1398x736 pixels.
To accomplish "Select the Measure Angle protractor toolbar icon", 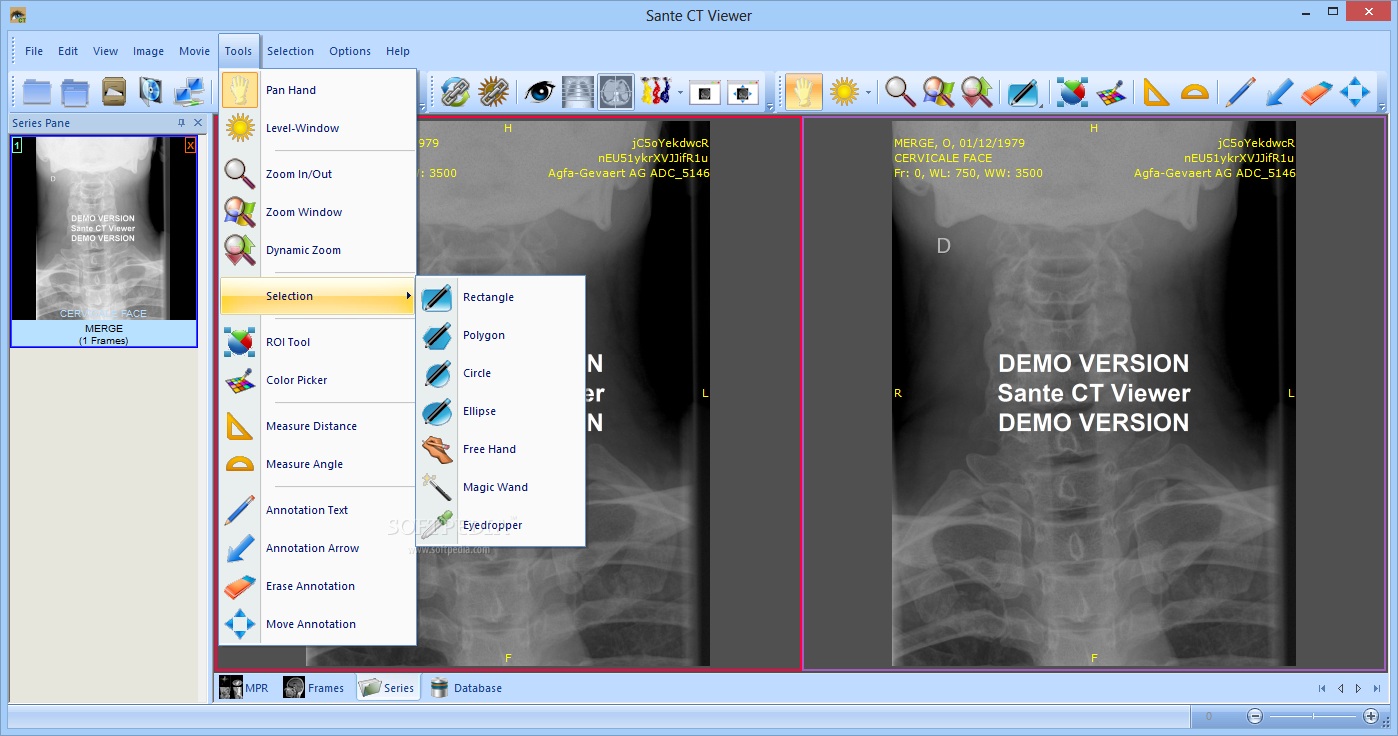I will 1194,92.
